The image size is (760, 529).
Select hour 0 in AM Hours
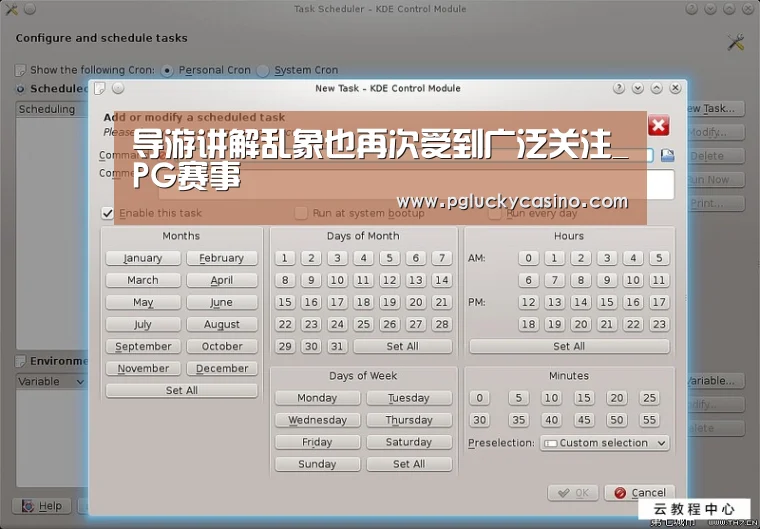click(528, 258)
